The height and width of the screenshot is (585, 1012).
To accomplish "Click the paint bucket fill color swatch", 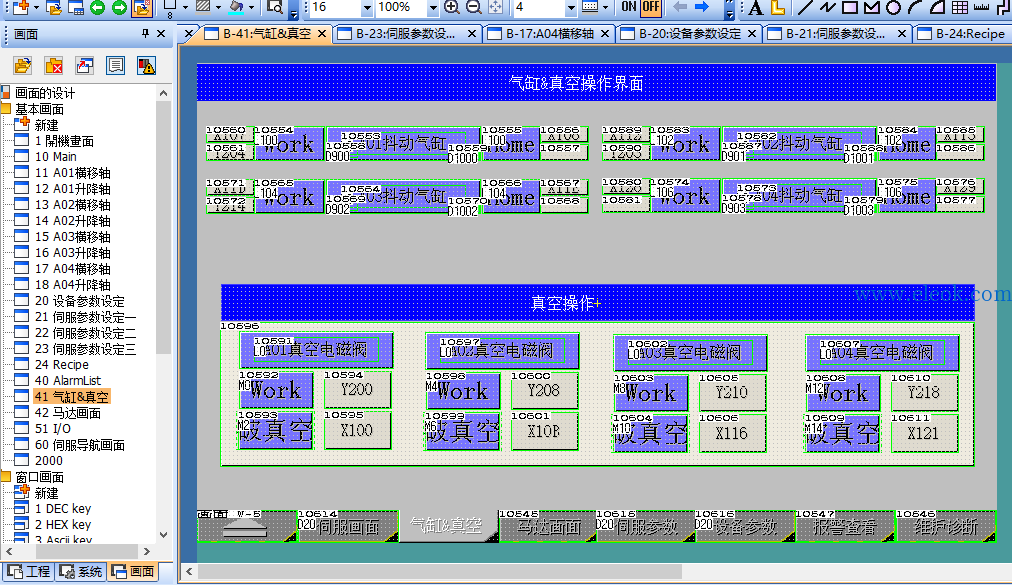I will [x=236, y=8].
